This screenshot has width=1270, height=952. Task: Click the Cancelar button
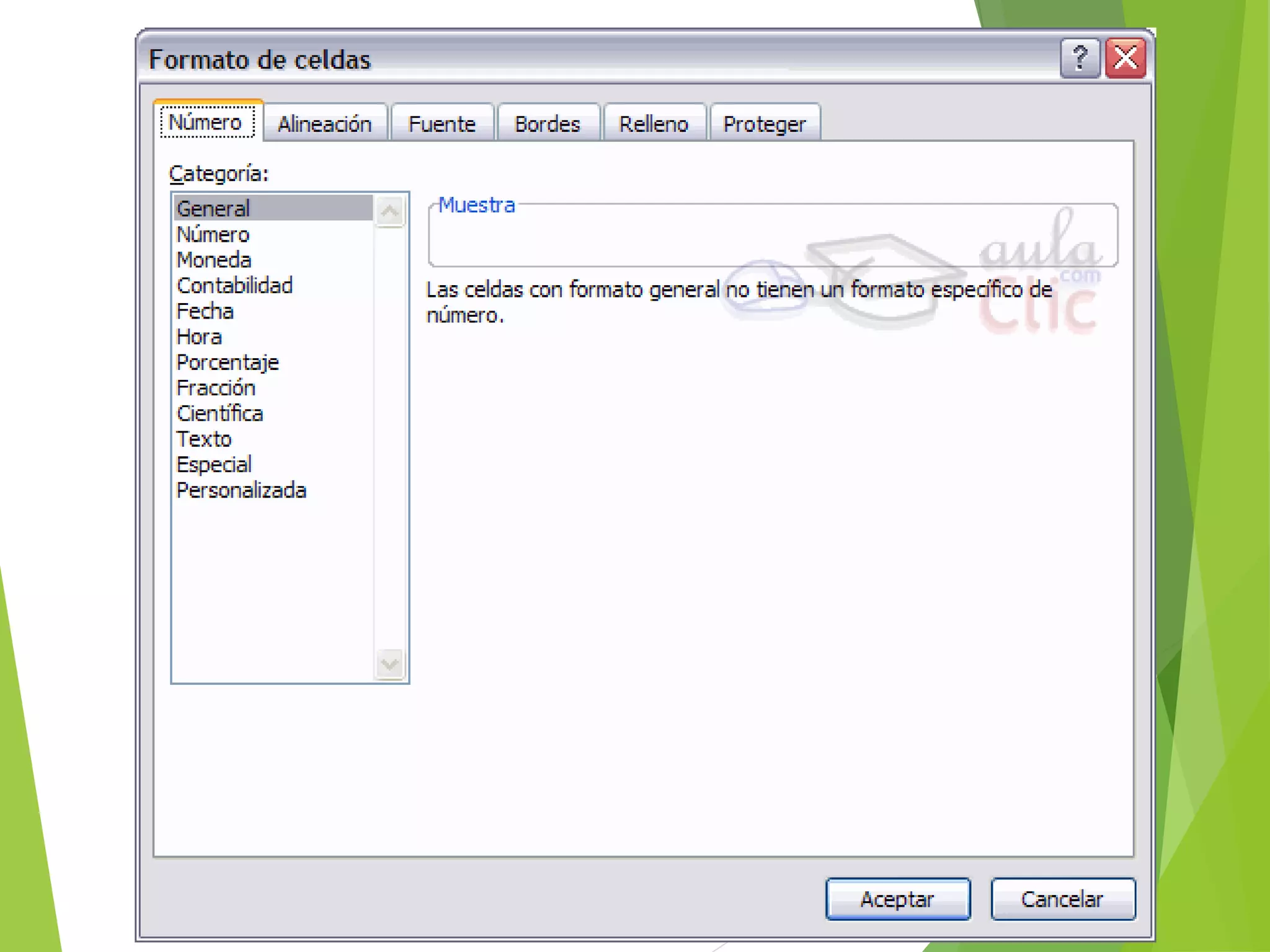click(x=1062, y=899)
